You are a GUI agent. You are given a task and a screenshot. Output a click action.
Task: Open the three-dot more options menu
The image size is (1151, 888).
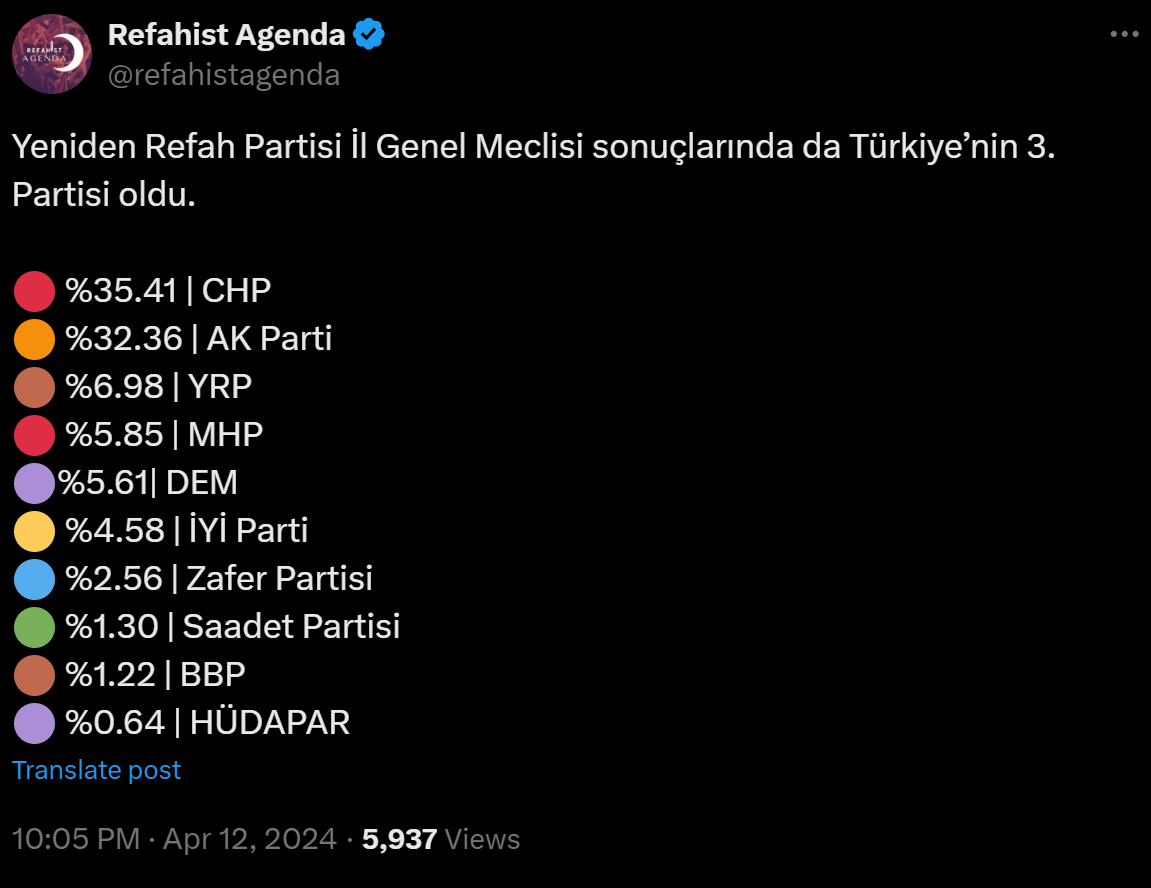(1125, 35)
